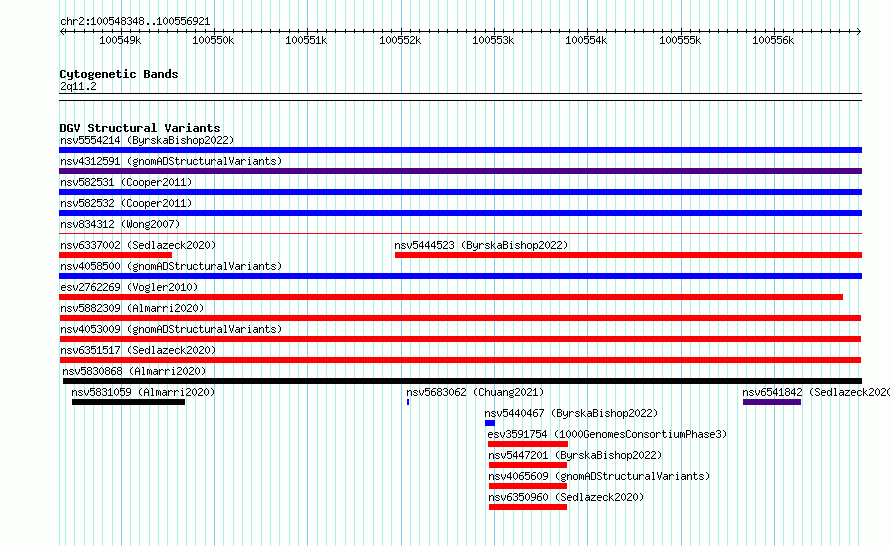Click the 100555k ruler tick label
The height and width of the screenshot is (546, 890).
[x=680, y=40]
